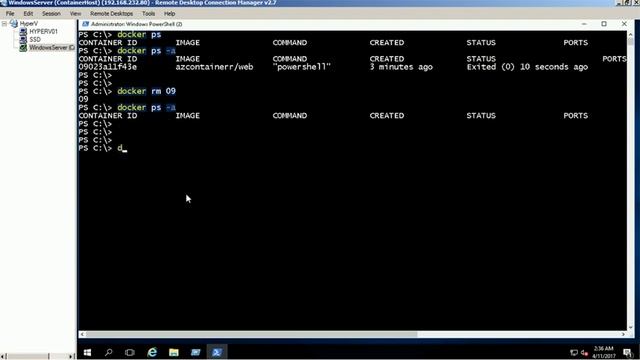Viewport: 640px width, 360px height.
Task: Open Server Manager taskbar icon
Action: point(196,352)
